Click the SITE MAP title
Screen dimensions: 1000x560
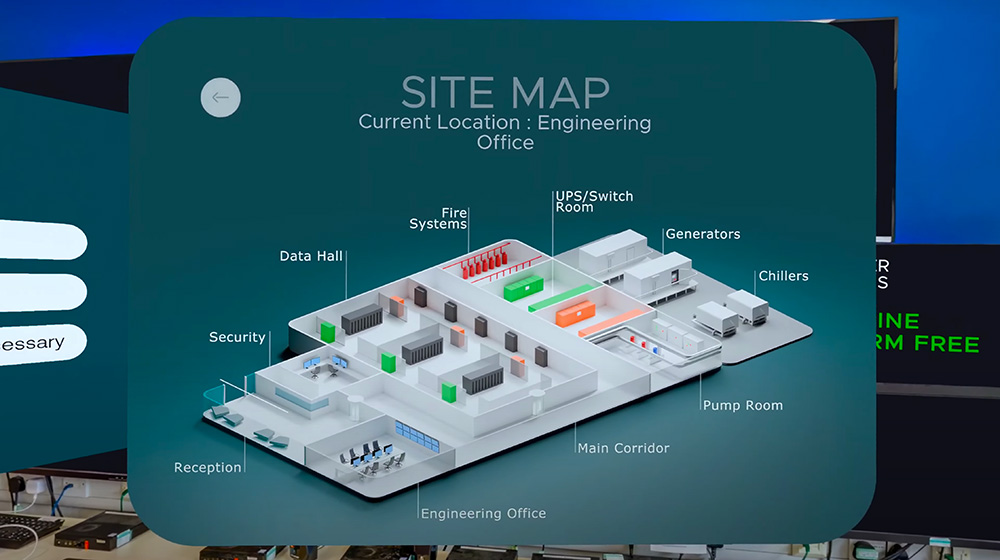[505, 92]
